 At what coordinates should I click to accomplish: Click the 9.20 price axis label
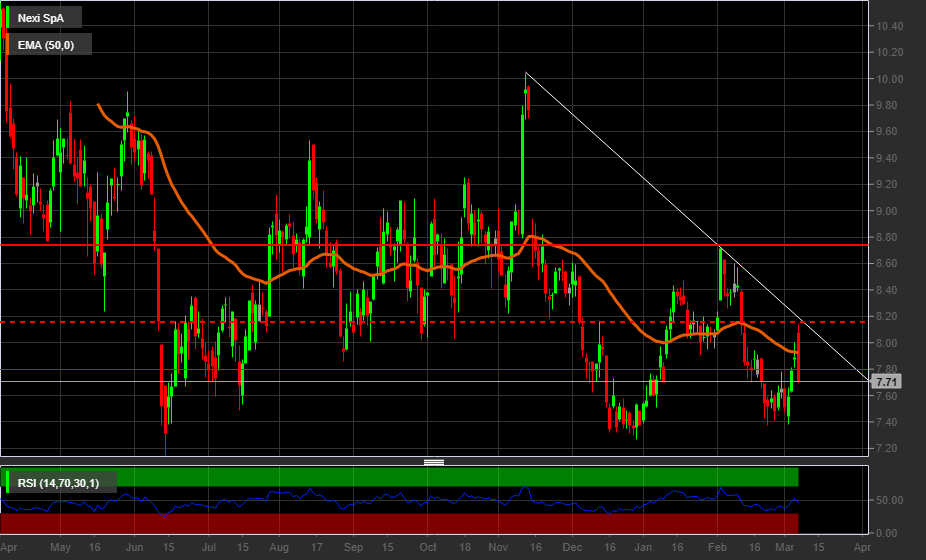889,184
